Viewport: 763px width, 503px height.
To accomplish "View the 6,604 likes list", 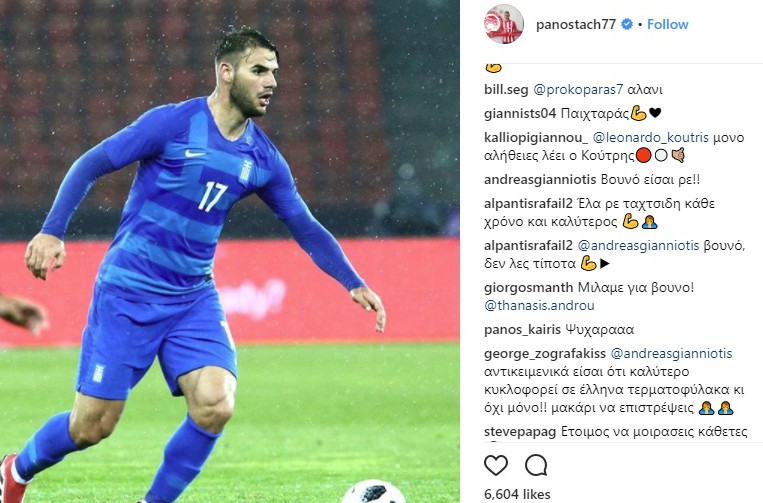I will tap(517, 494).
